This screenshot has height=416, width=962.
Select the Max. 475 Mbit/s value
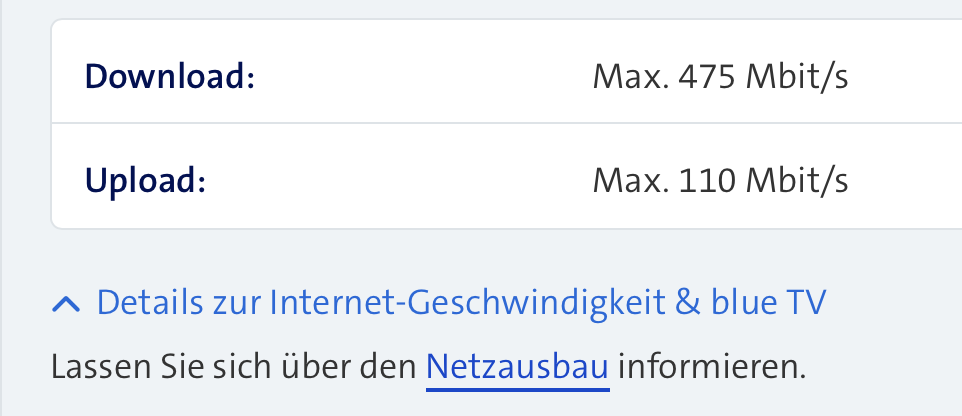click(720, 77)
